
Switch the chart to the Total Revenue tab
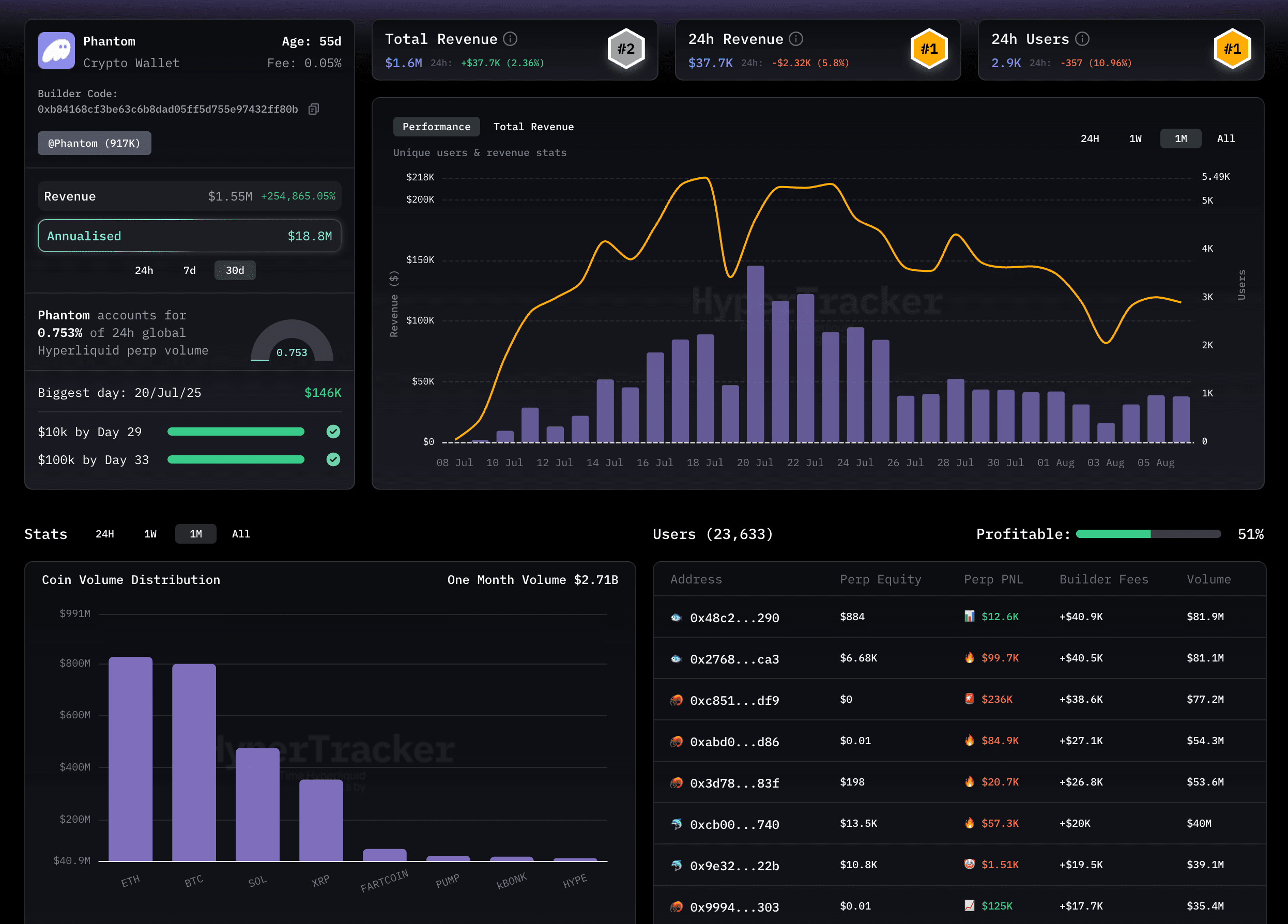click(533, 127)
